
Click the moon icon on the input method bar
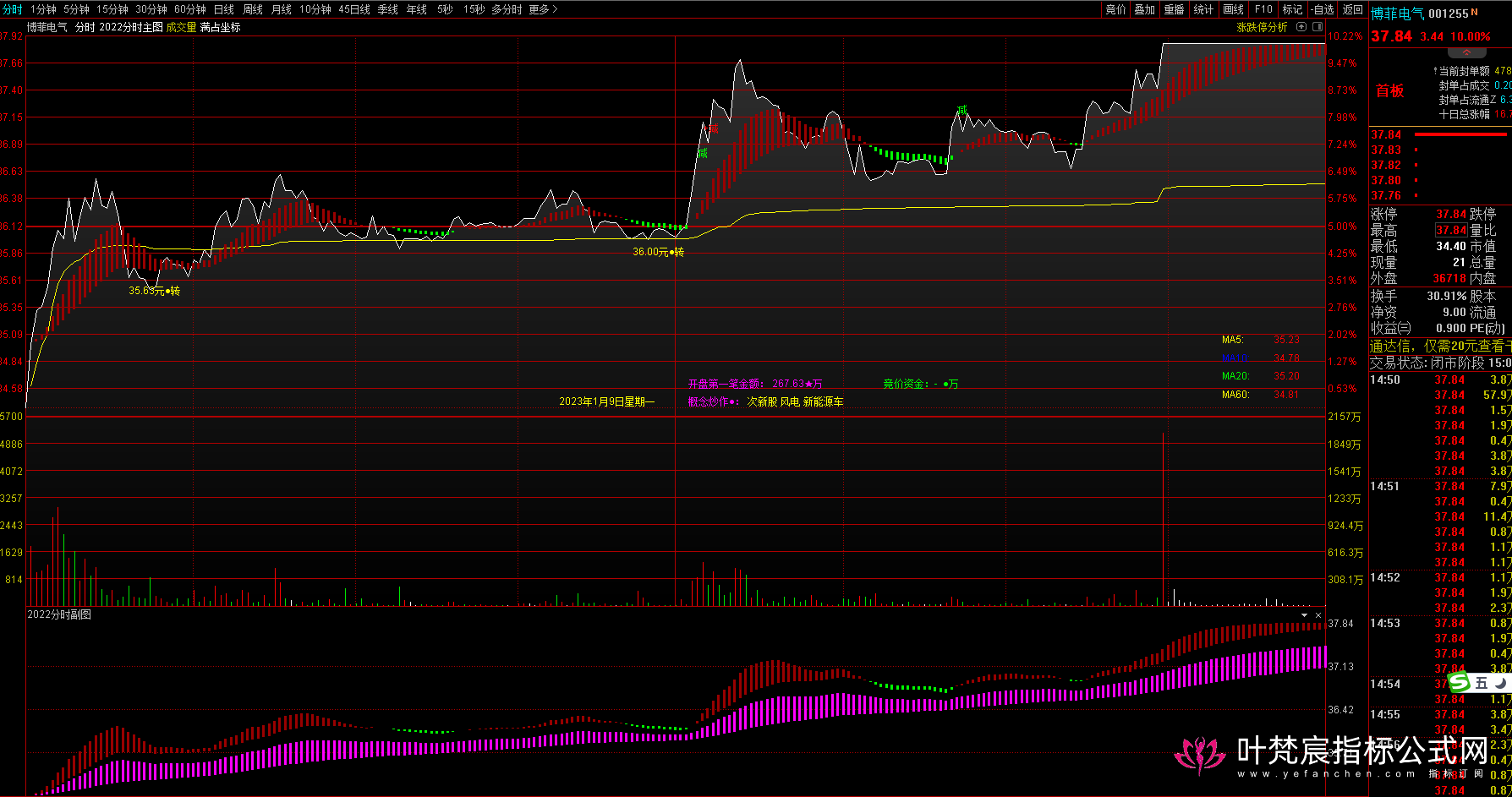tap(1499, 682)
